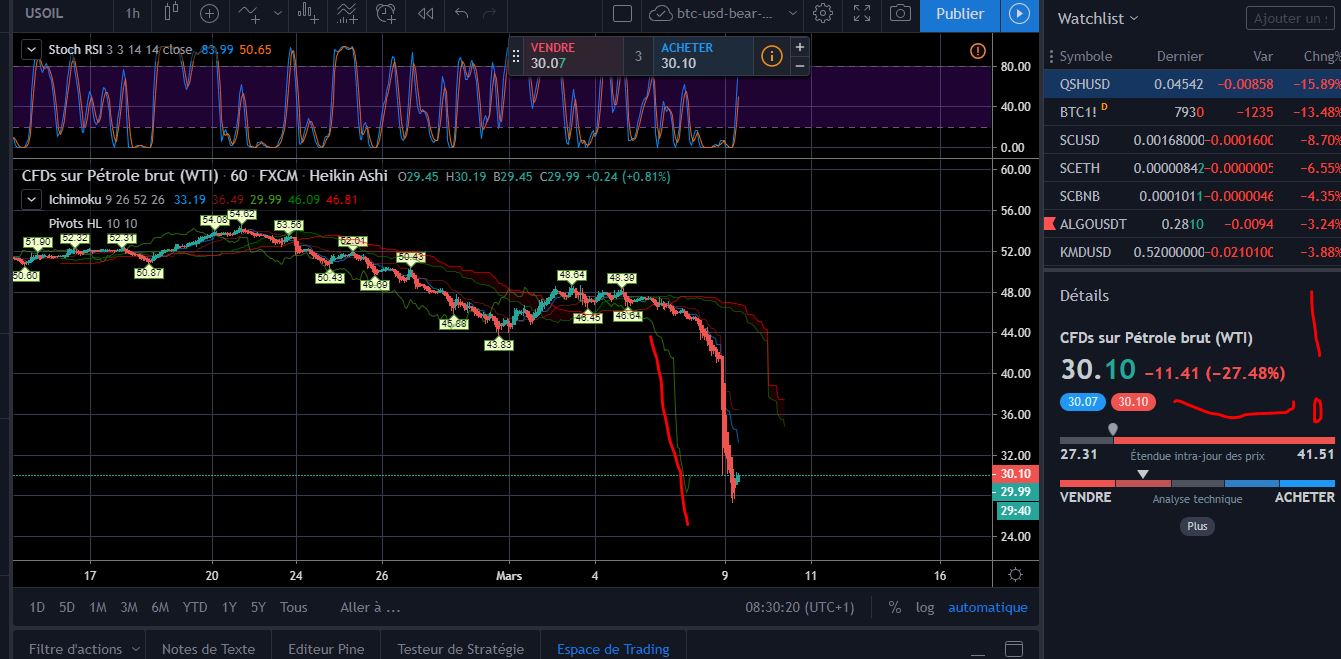Toggle automatique scaling for the chart
The height and width of the screenshot is (659, 1341).
[x=987, y=607]
